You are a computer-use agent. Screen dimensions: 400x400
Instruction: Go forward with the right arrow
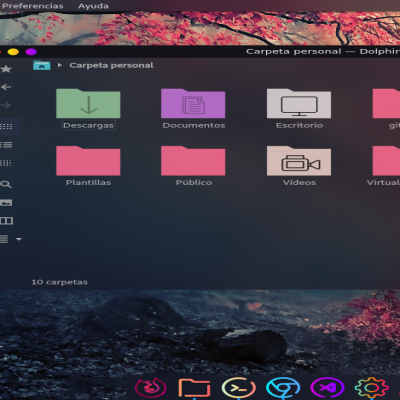pos(6,105)
